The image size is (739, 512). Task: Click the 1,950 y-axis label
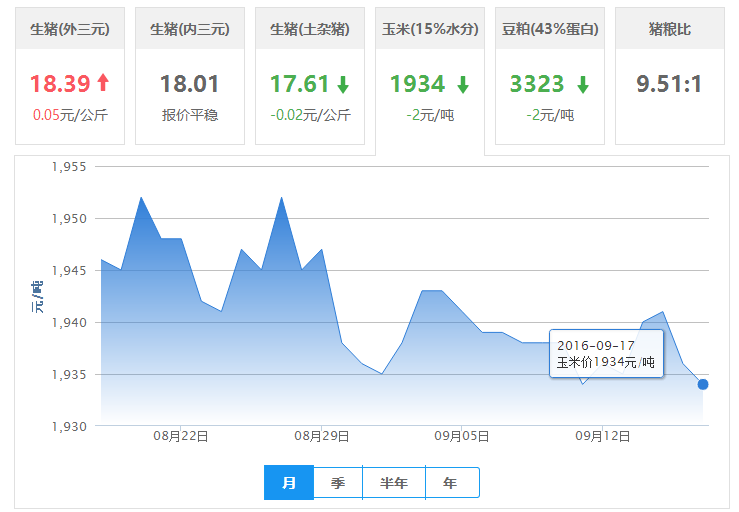pyautogui.click(x=69, y=219)
